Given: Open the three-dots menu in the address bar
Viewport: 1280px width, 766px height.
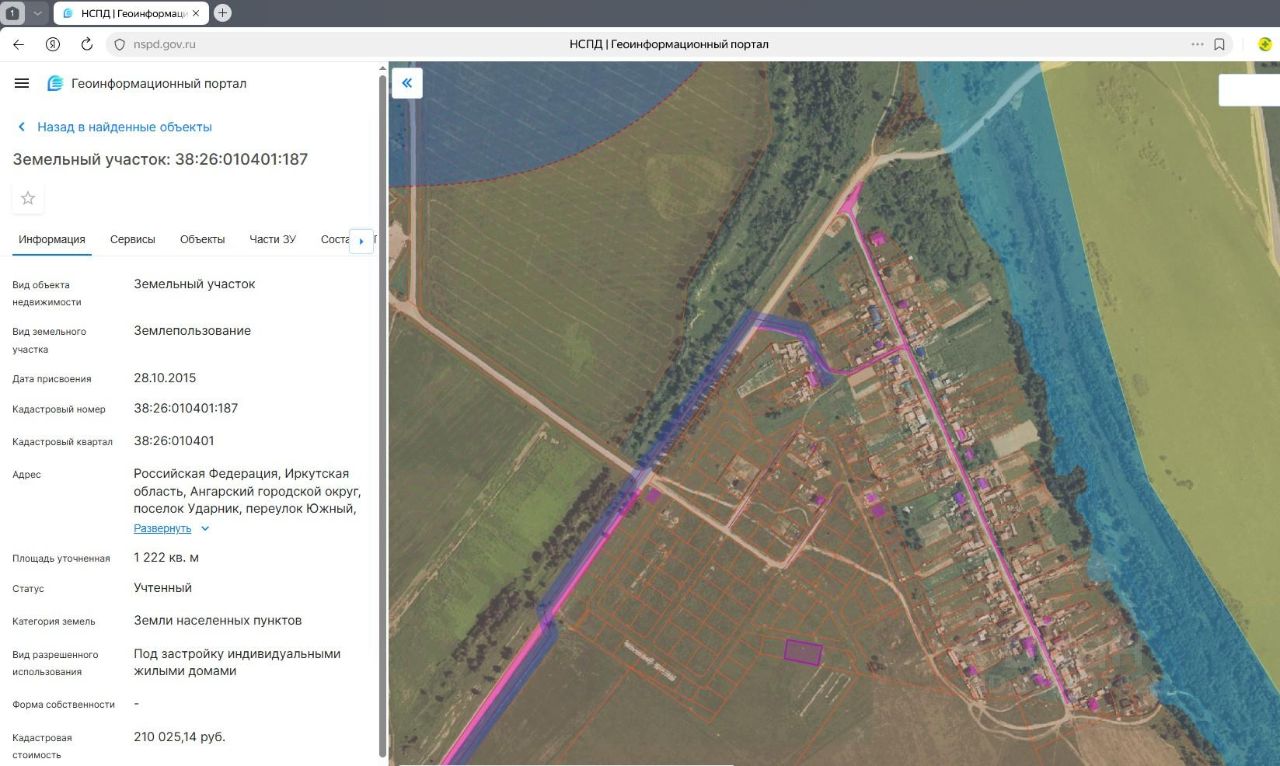Looking at the screenshot, I should pos(1197,44).
